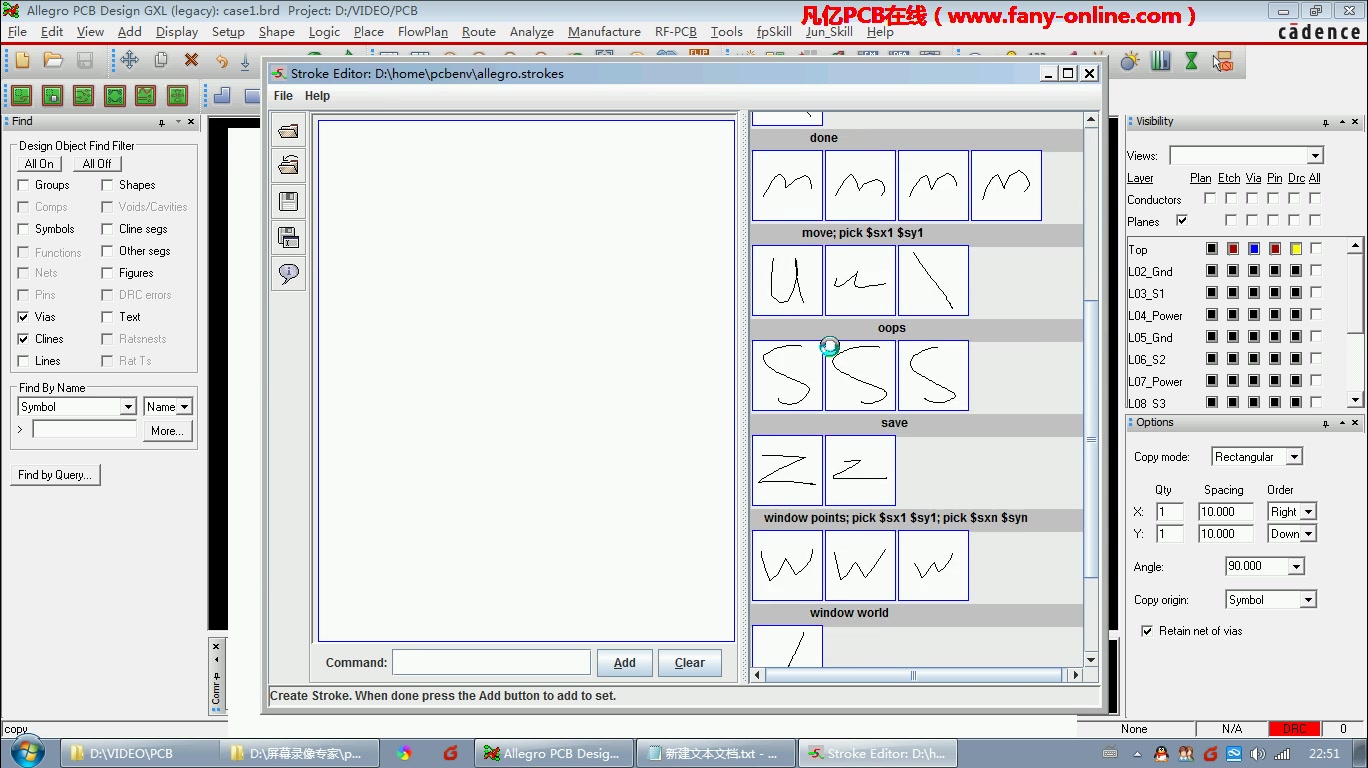Toggle the Groups checkbox in Find filter

click(24, 185)
